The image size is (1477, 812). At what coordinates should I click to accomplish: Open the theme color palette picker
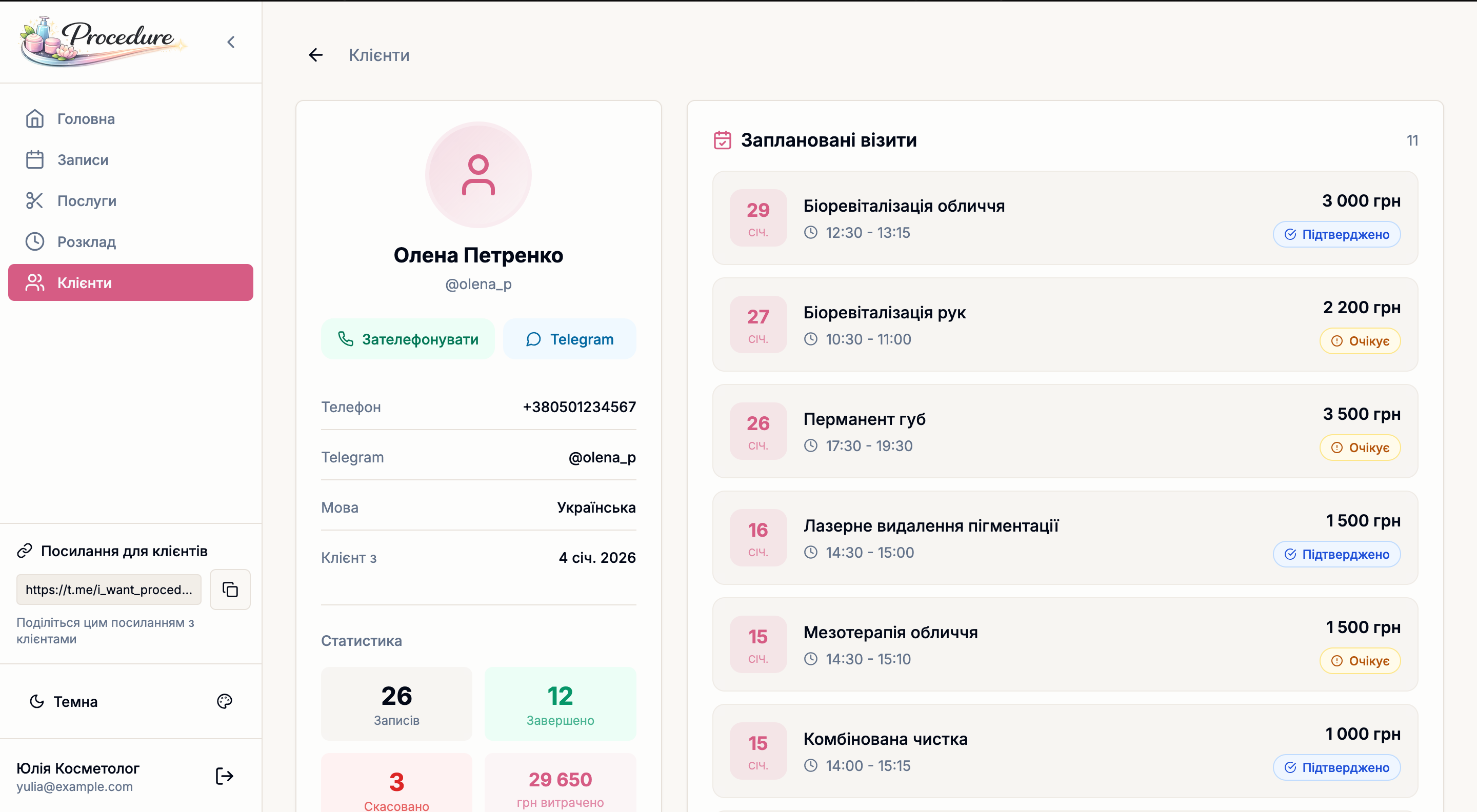point(224,701)
